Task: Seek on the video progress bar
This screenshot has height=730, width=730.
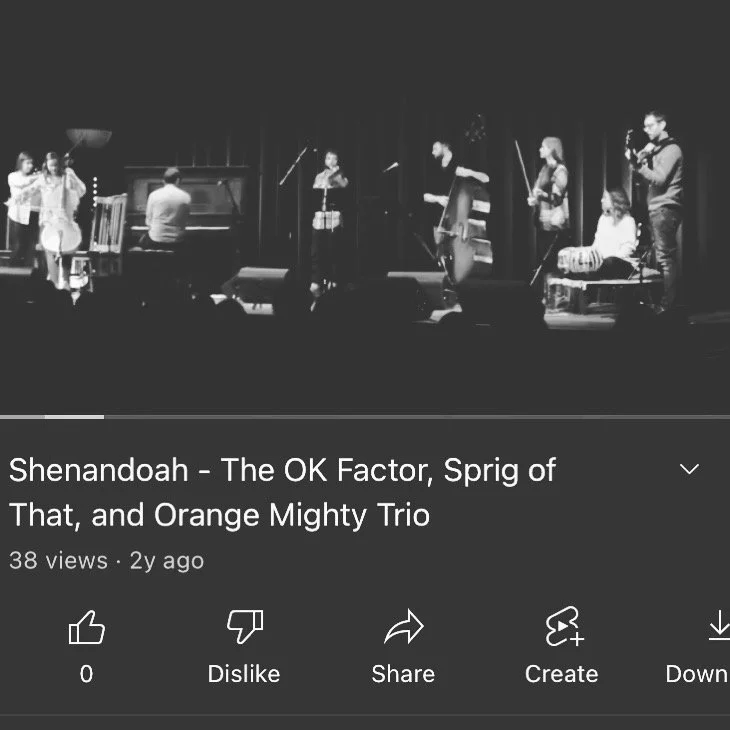Action: coord(365,417)
